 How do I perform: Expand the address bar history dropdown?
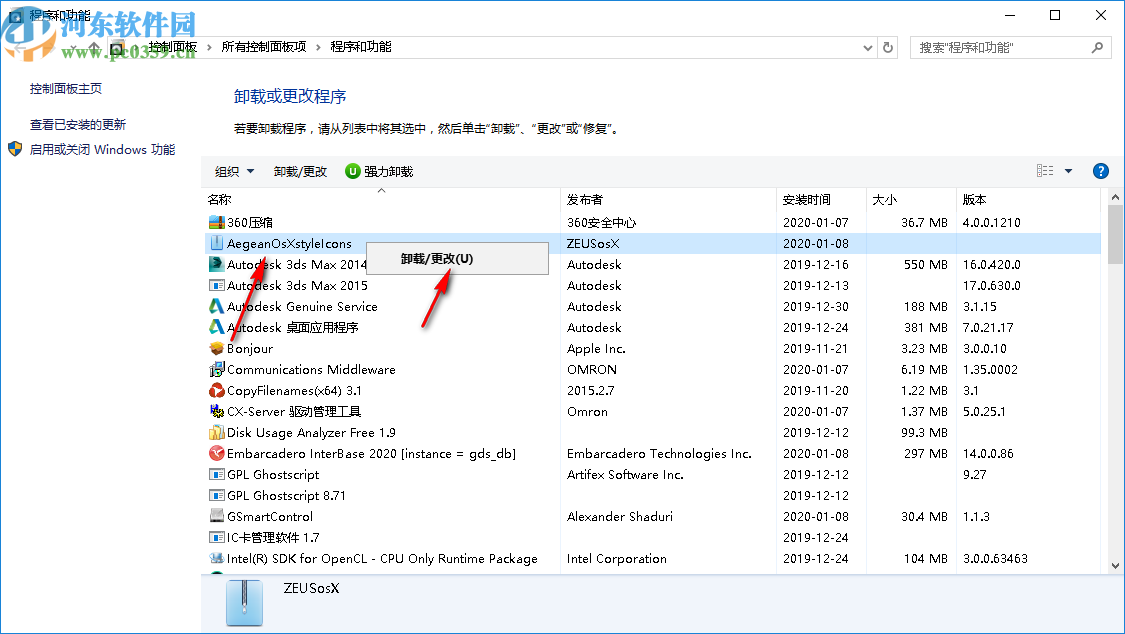[868, 47]
